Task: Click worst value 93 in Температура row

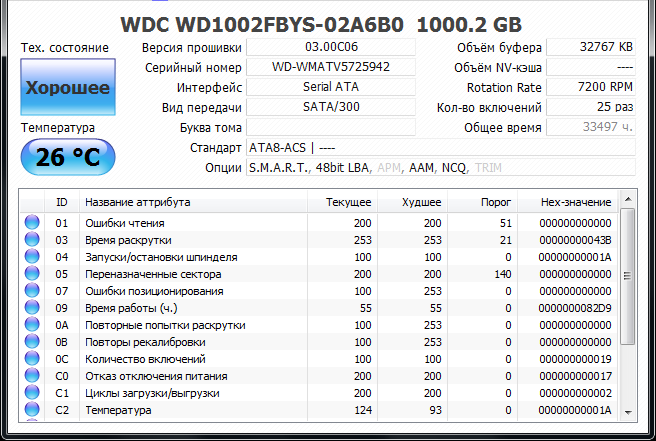Action: click(435, 410)
